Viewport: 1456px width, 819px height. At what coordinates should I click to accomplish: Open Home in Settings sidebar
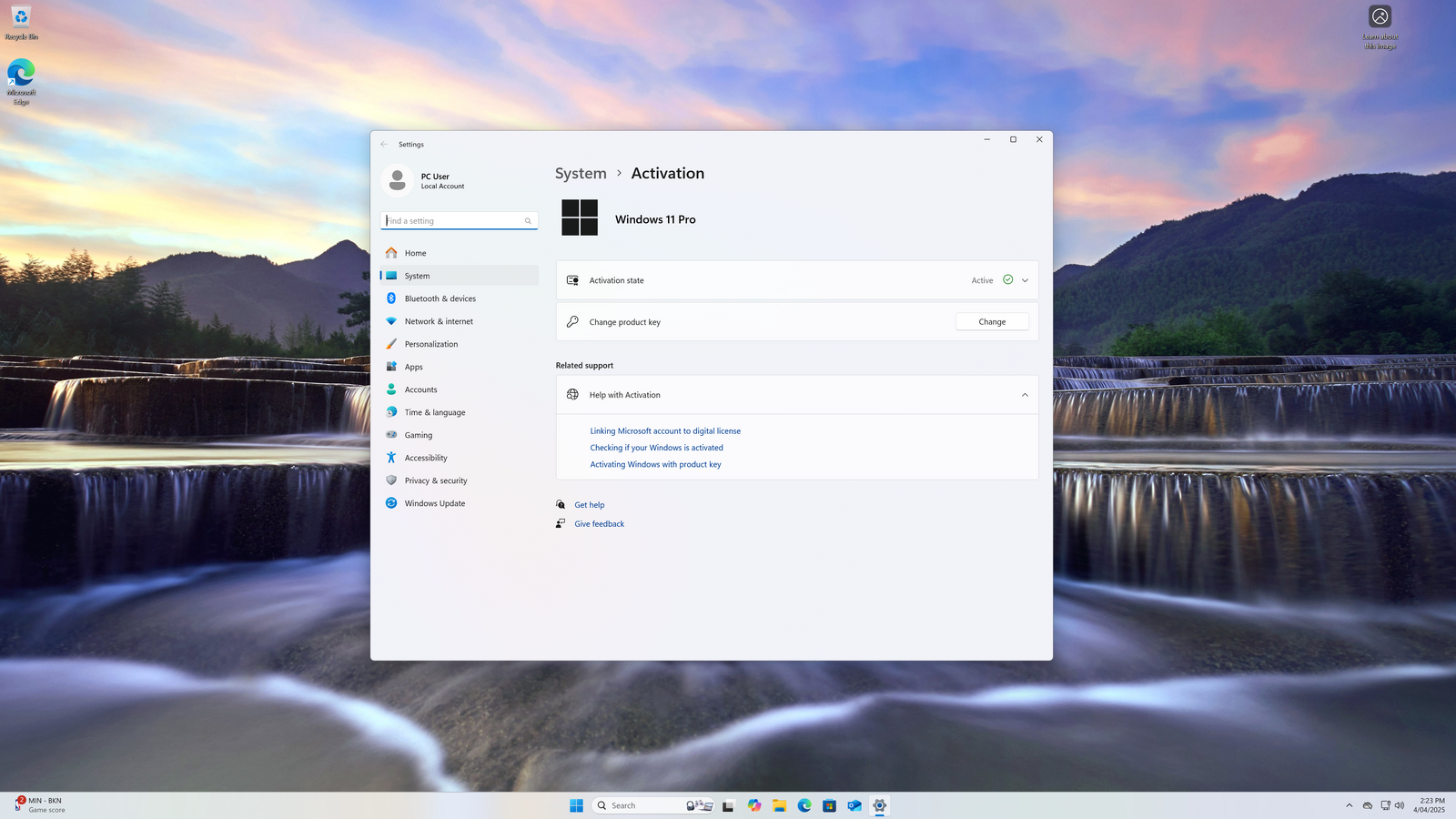tap(459, 253)
